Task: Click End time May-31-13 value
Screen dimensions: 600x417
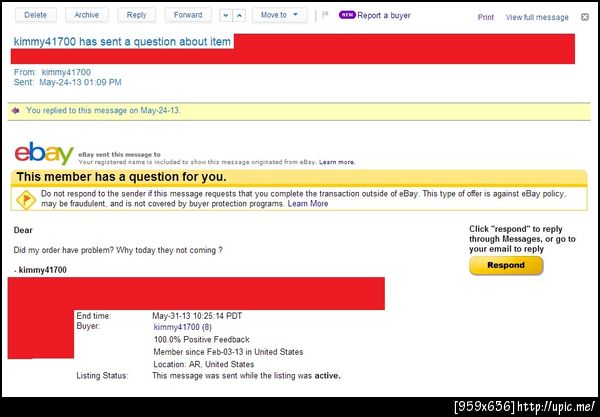Action: click(x=197, y=316)
